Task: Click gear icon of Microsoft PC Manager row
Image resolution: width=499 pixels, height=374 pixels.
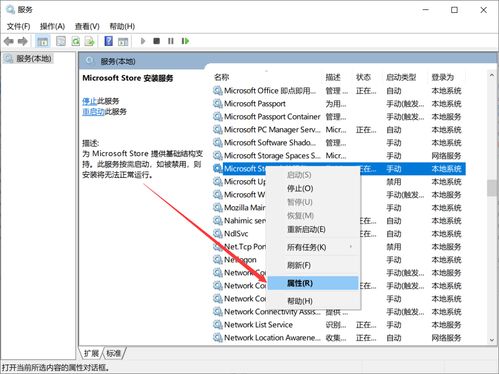Action: point(218,130)
